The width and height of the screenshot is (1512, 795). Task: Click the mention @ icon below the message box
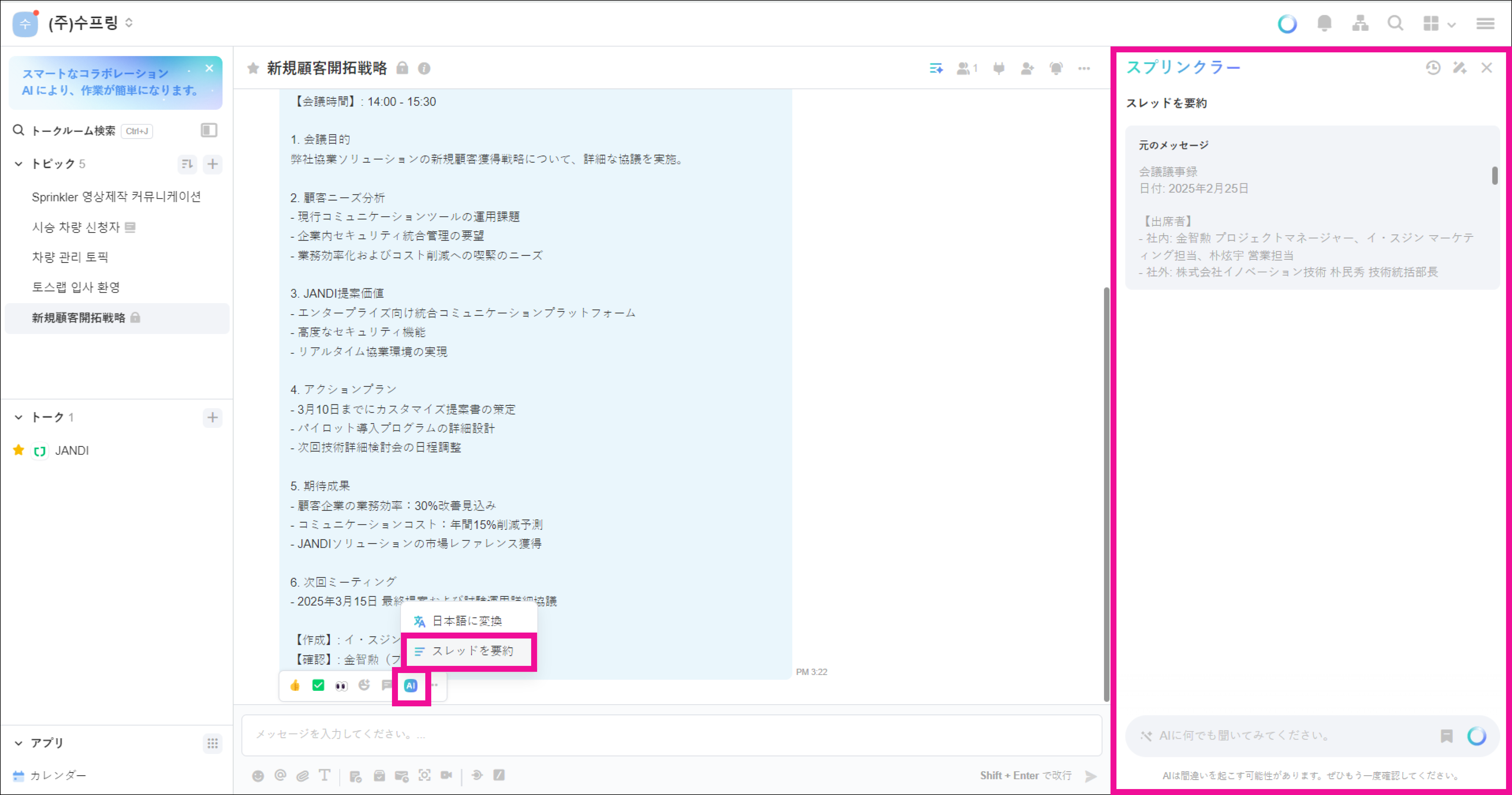280,776
